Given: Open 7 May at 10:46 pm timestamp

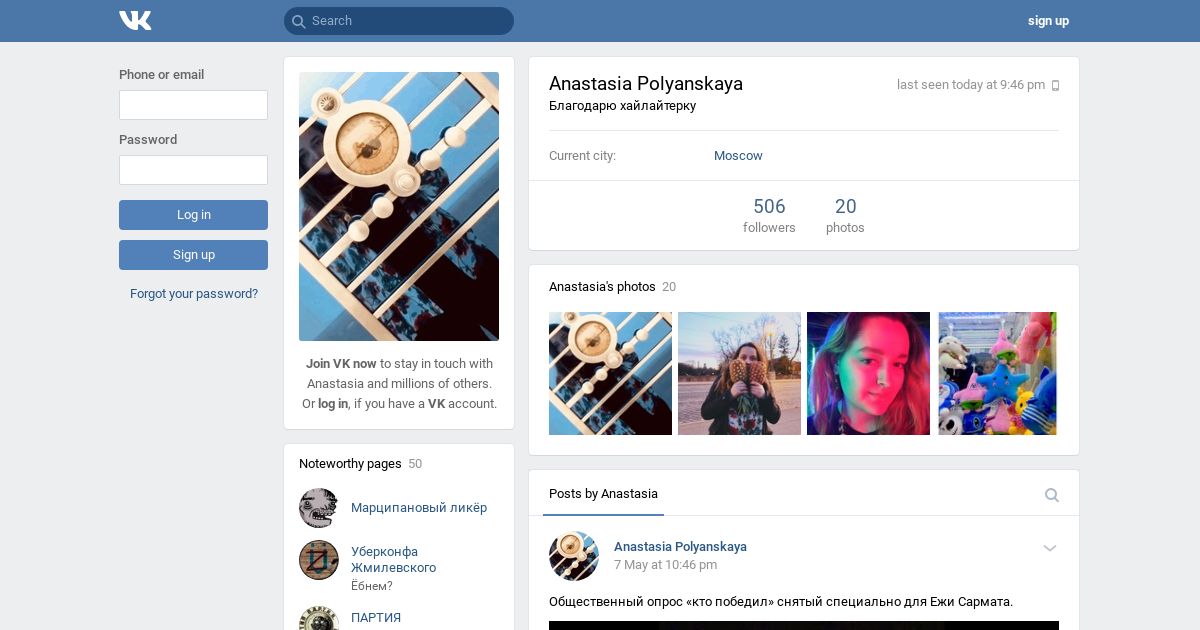Looking at the screenshot, I should (665, 565).
